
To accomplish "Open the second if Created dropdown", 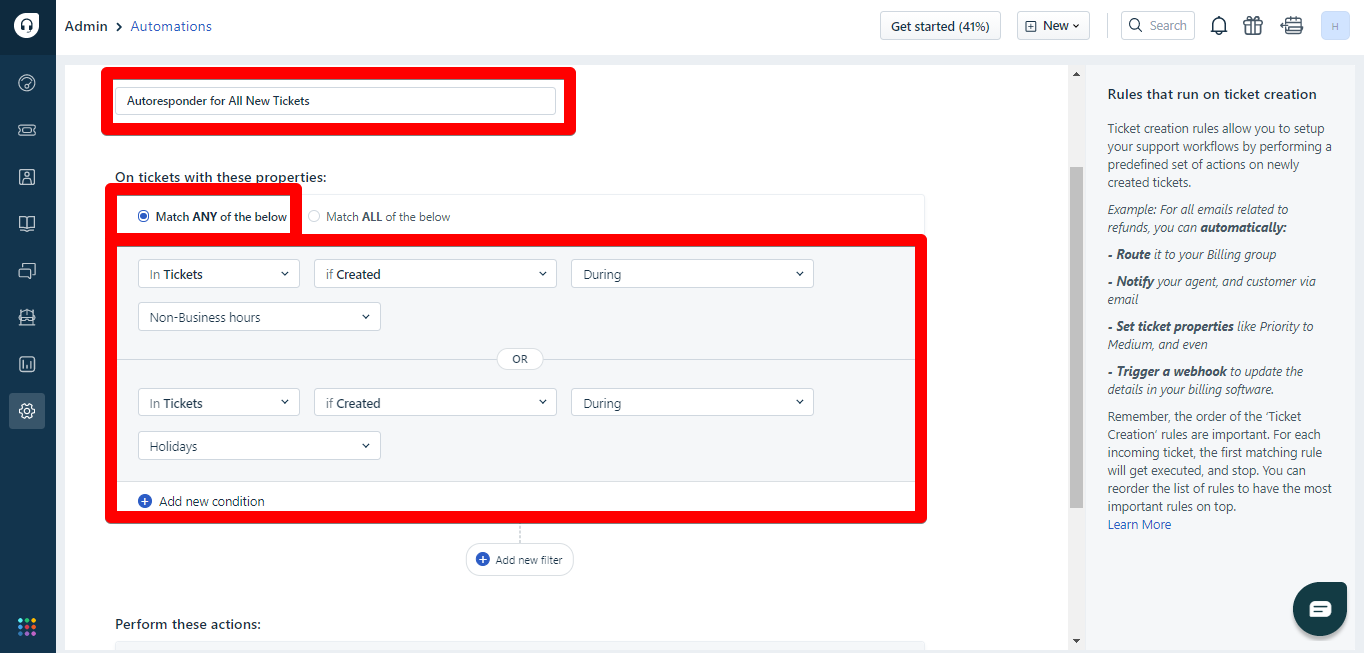I will 435,403.
